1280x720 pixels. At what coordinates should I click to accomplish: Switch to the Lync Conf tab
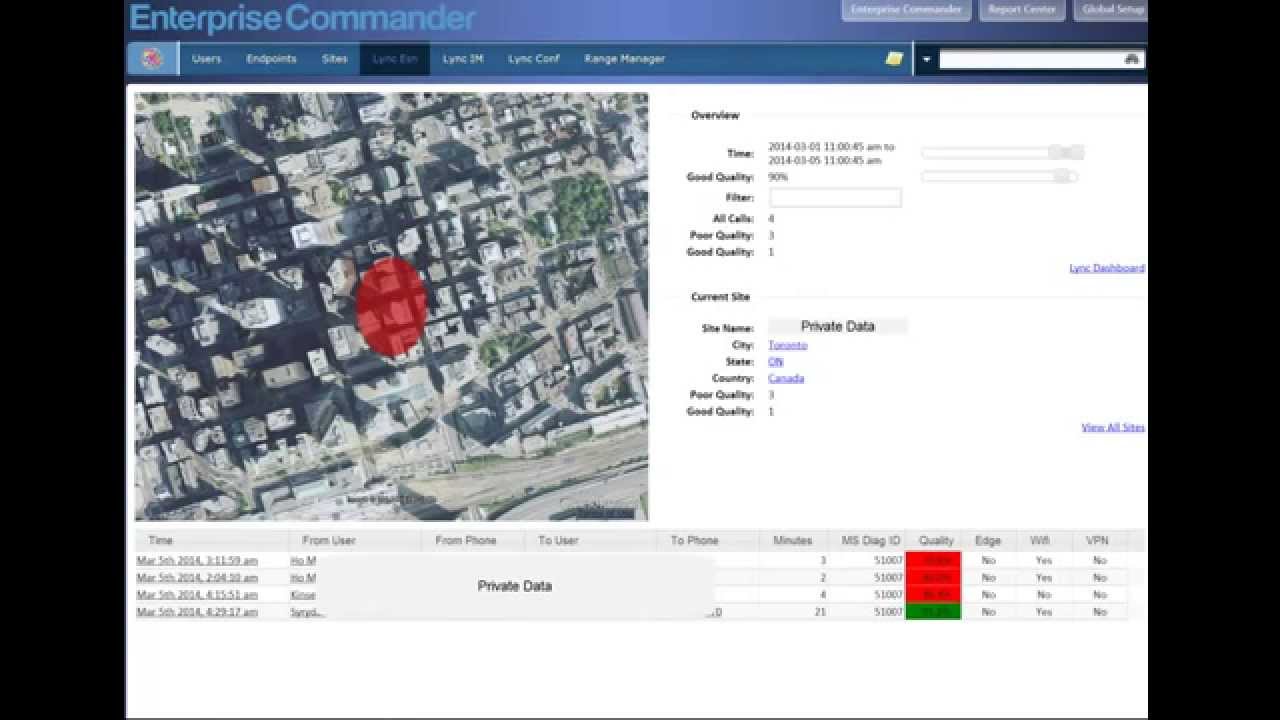[x=534, y=59]
